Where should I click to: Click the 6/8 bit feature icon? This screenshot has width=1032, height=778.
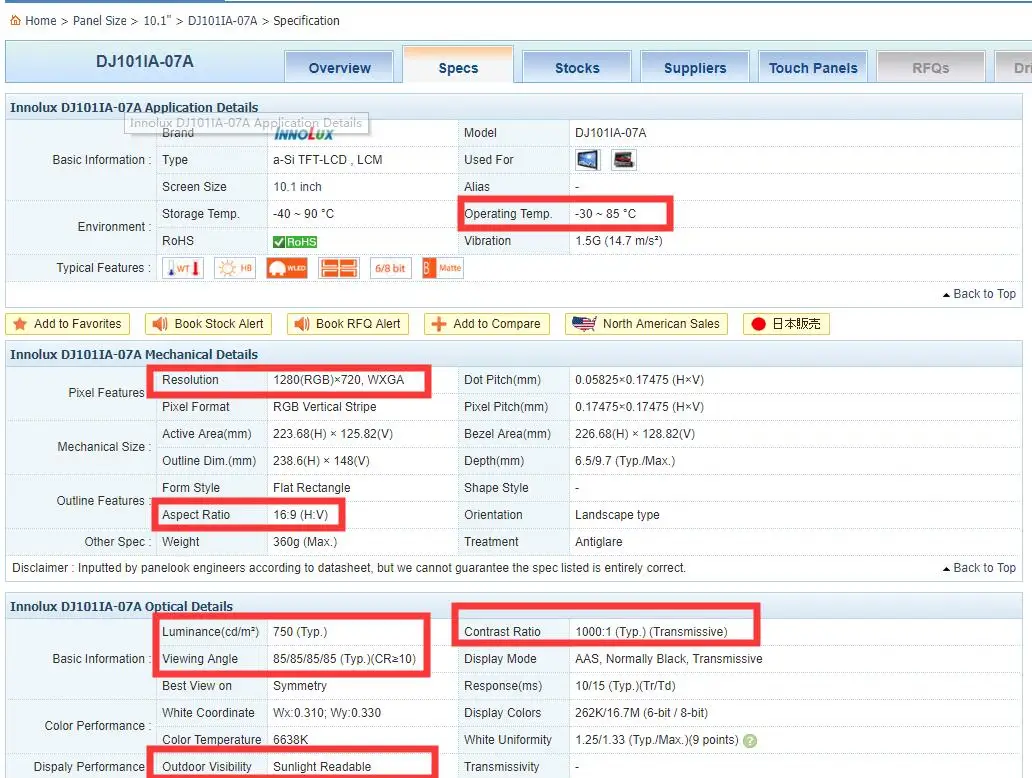391,268
